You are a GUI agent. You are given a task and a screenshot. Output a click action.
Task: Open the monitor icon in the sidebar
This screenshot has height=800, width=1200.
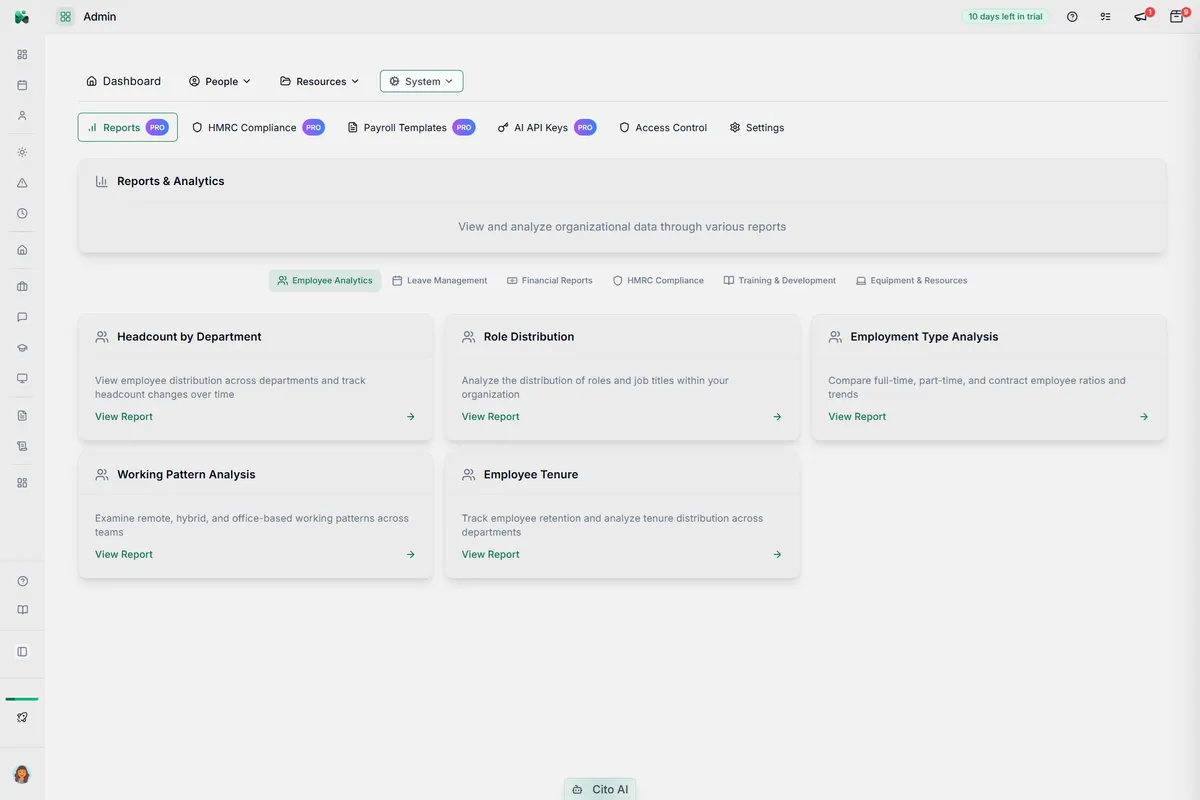pos(22,378)
